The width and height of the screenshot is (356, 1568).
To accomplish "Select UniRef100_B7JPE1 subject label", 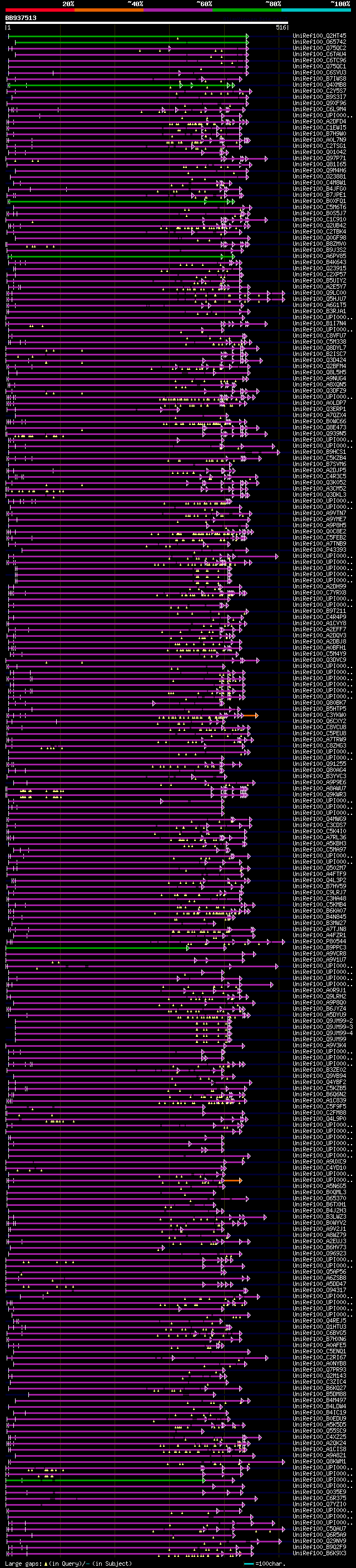I will [319, 195].
